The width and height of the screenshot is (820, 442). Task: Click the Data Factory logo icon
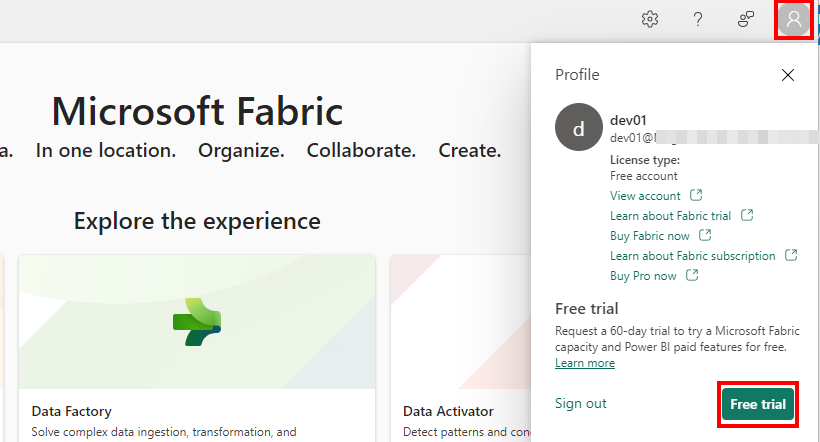tap(197, 322)
